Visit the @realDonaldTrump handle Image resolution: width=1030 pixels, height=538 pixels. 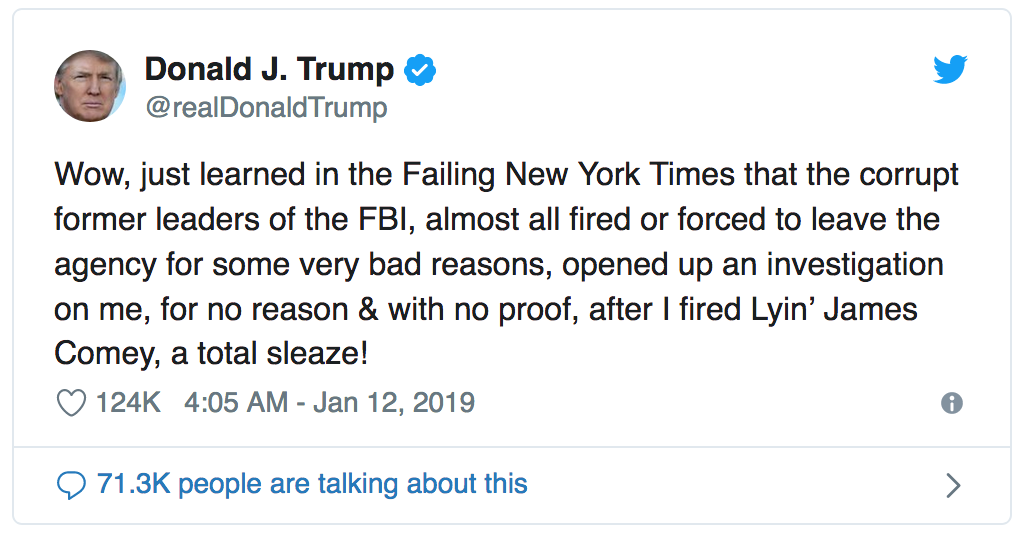[x=266, y=108]
